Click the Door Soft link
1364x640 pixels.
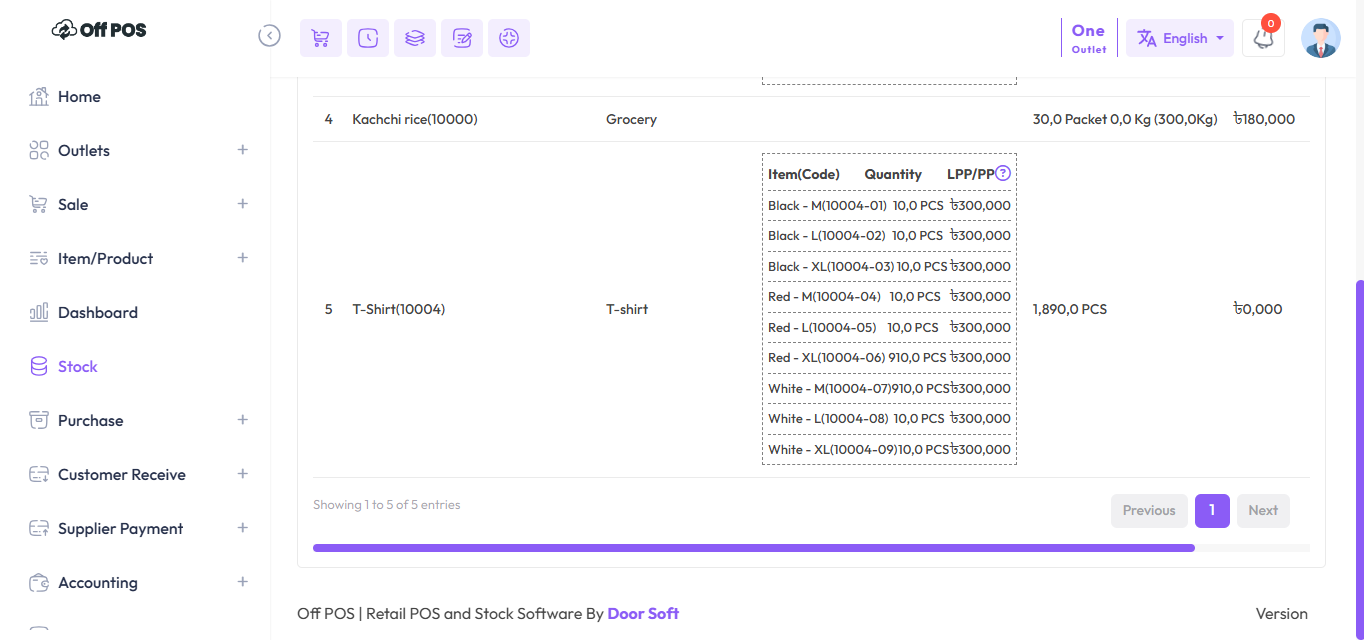[643, 613]
